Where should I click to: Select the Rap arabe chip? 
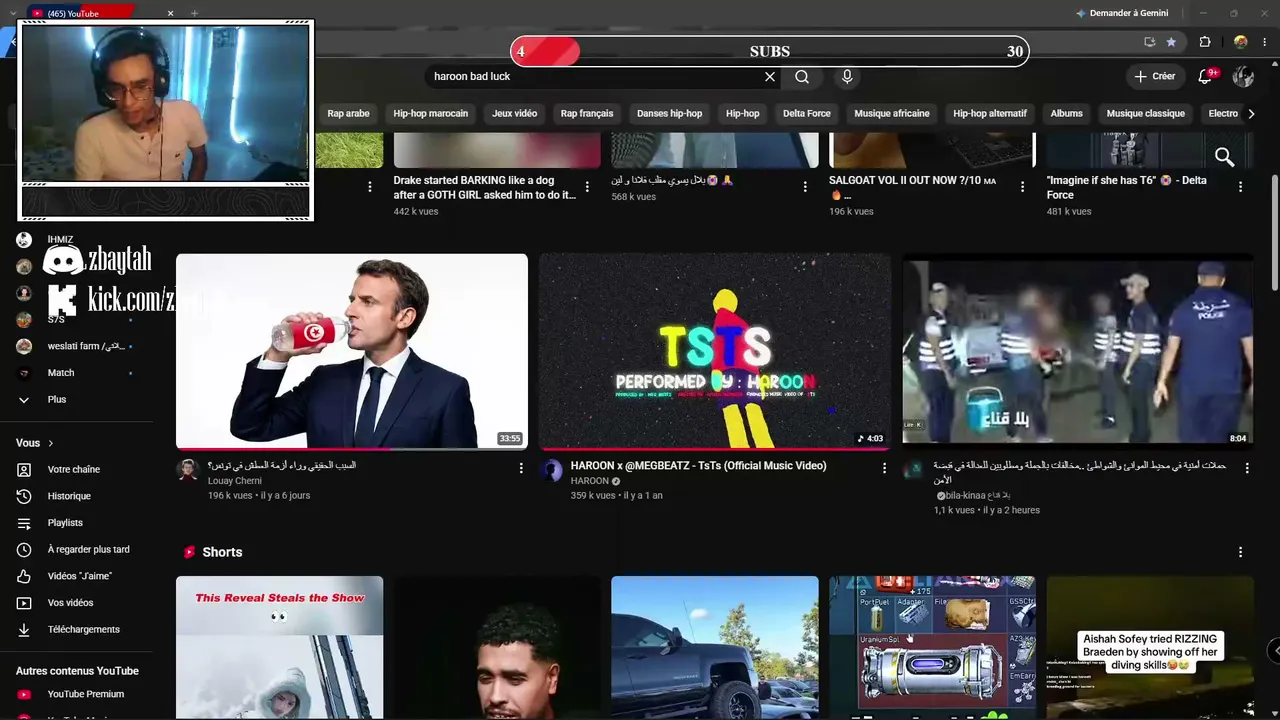[x=348, y=114]
